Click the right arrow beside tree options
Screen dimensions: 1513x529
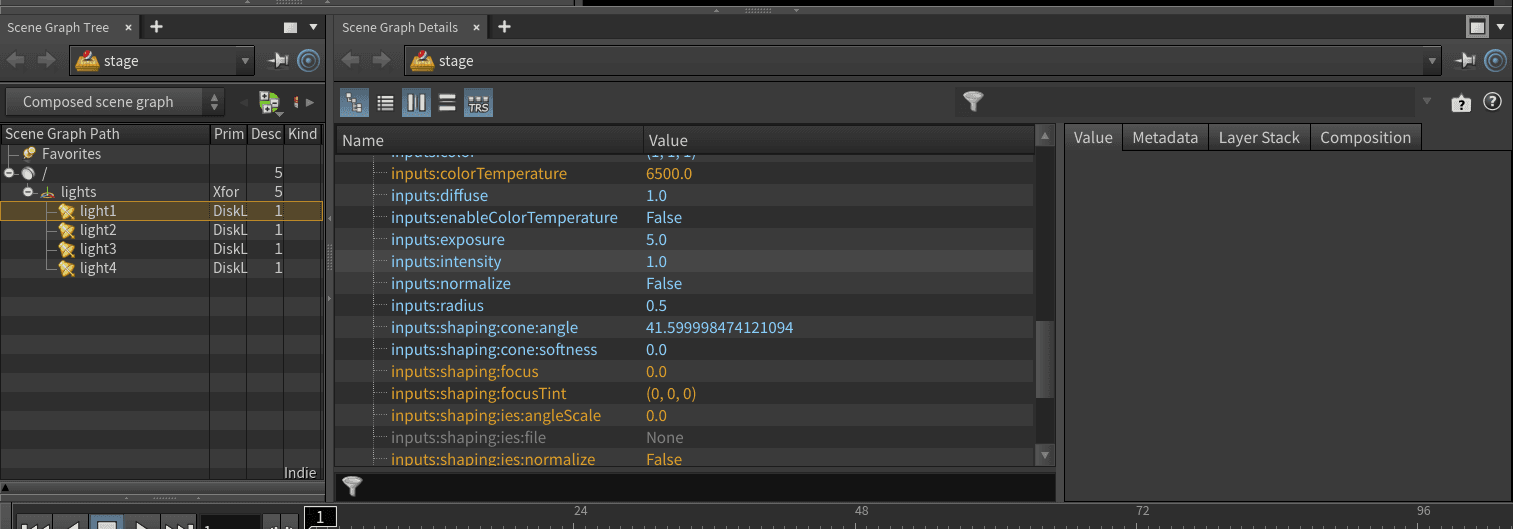(310, 102)
